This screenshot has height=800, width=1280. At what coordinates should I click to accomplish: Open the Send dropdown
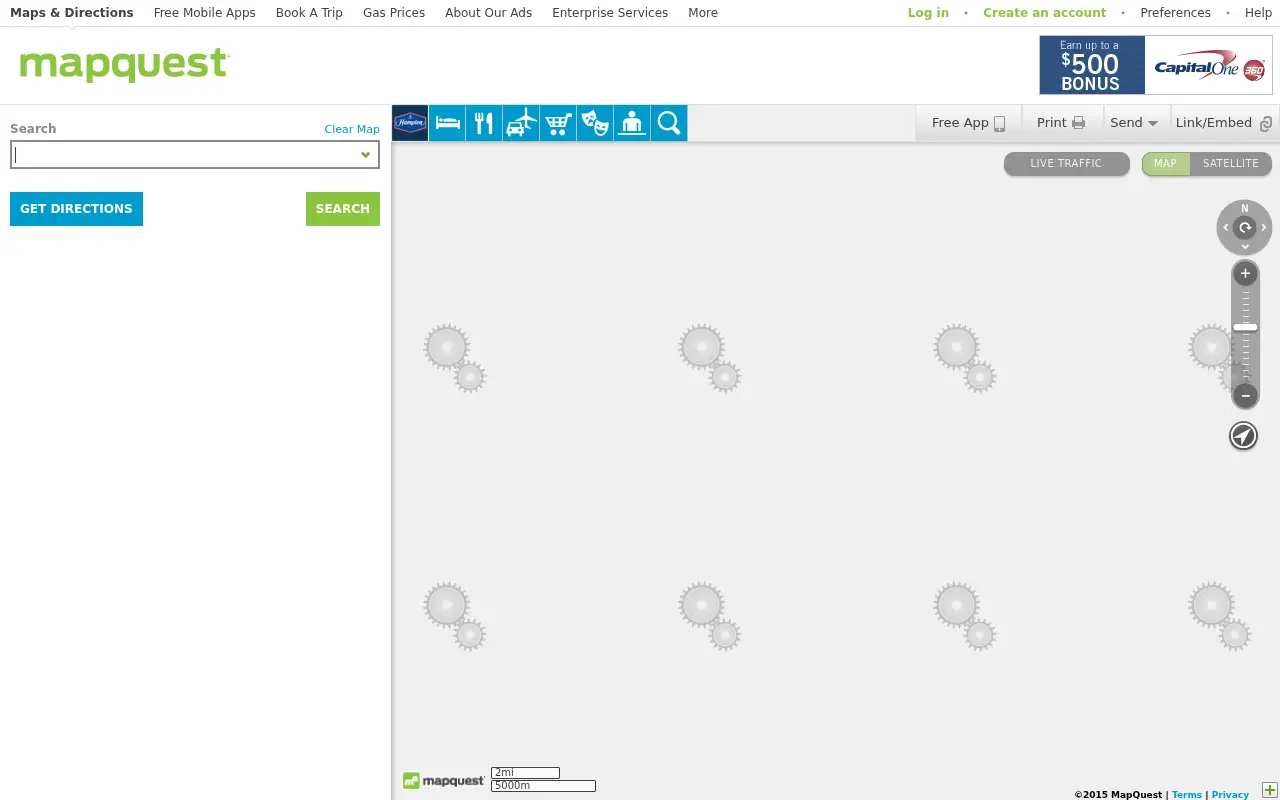pos(1134,123)
